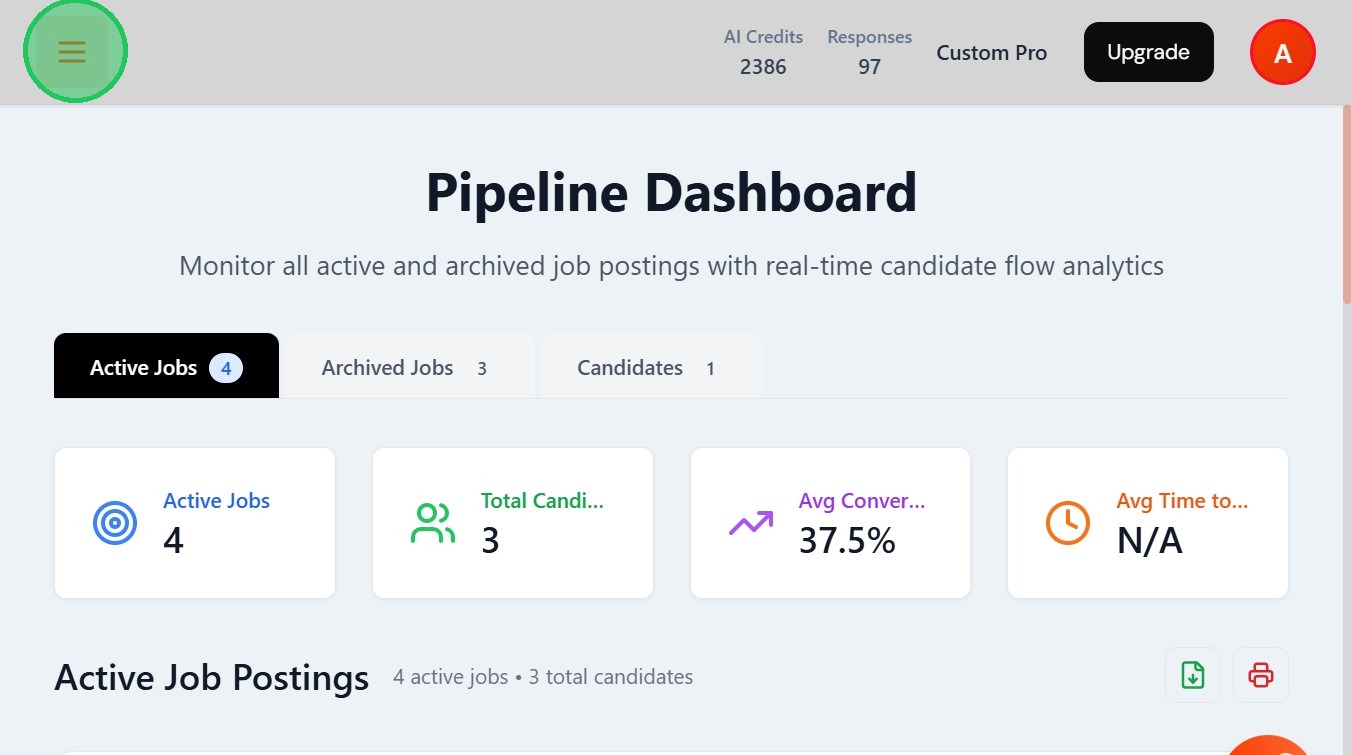Viewport: 1351px width, 755px height.
Task: Switch to the Archived Jobs tab
Action: click(407, 368)
